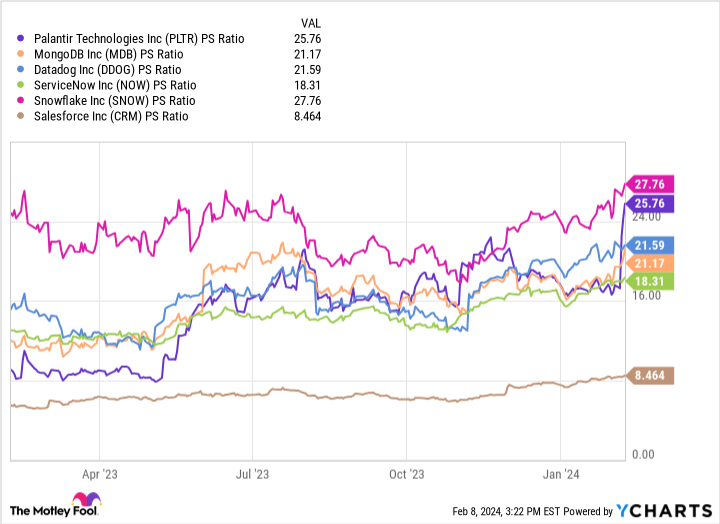
Task: Click the Motley Fool jester hat icon
Action: pos(85,501)
